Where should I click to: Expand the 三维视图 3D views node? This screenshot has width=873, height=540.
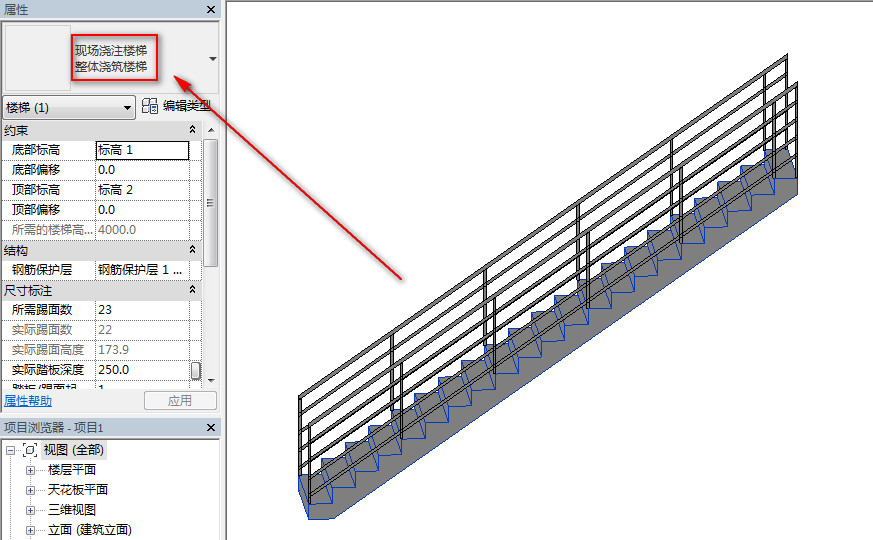(30, 510)
